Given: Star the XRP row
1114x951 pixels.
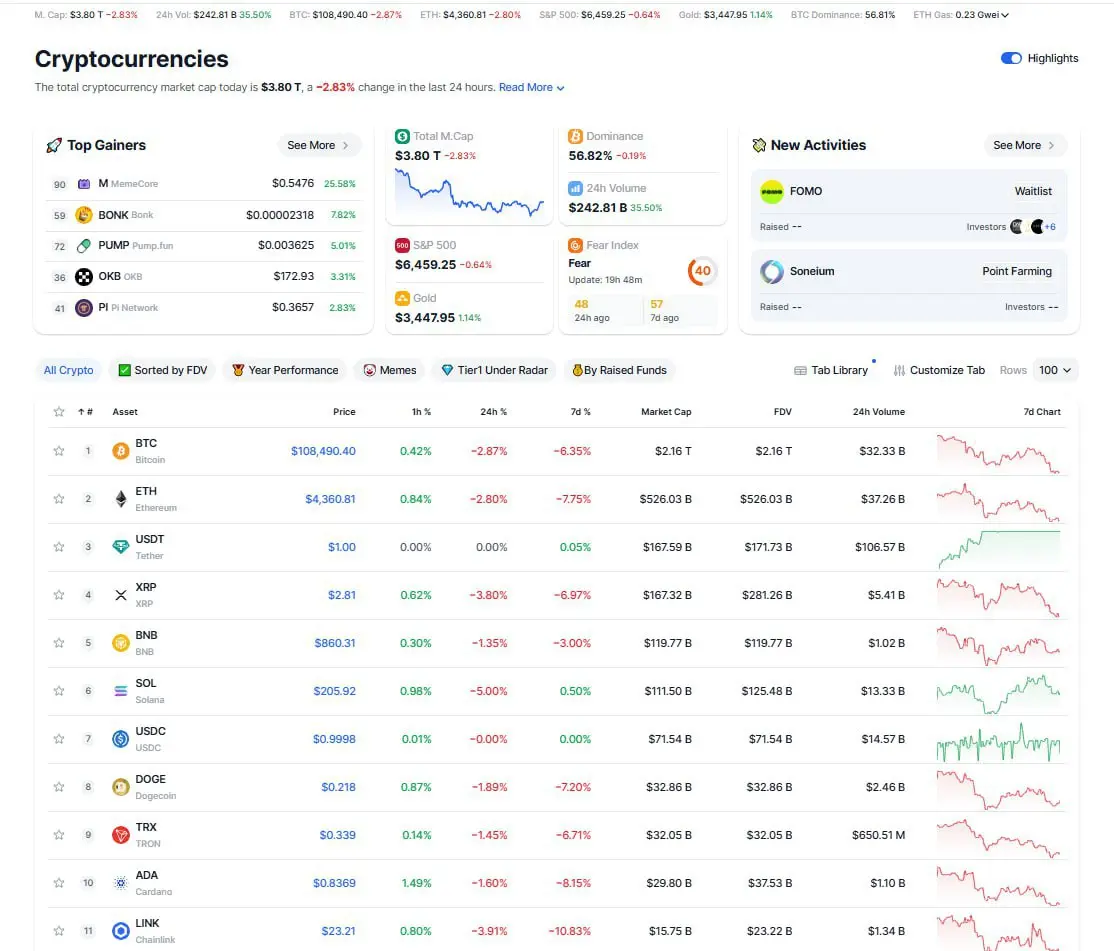Looking at the screenshot, I should click(x=59, y=594).
